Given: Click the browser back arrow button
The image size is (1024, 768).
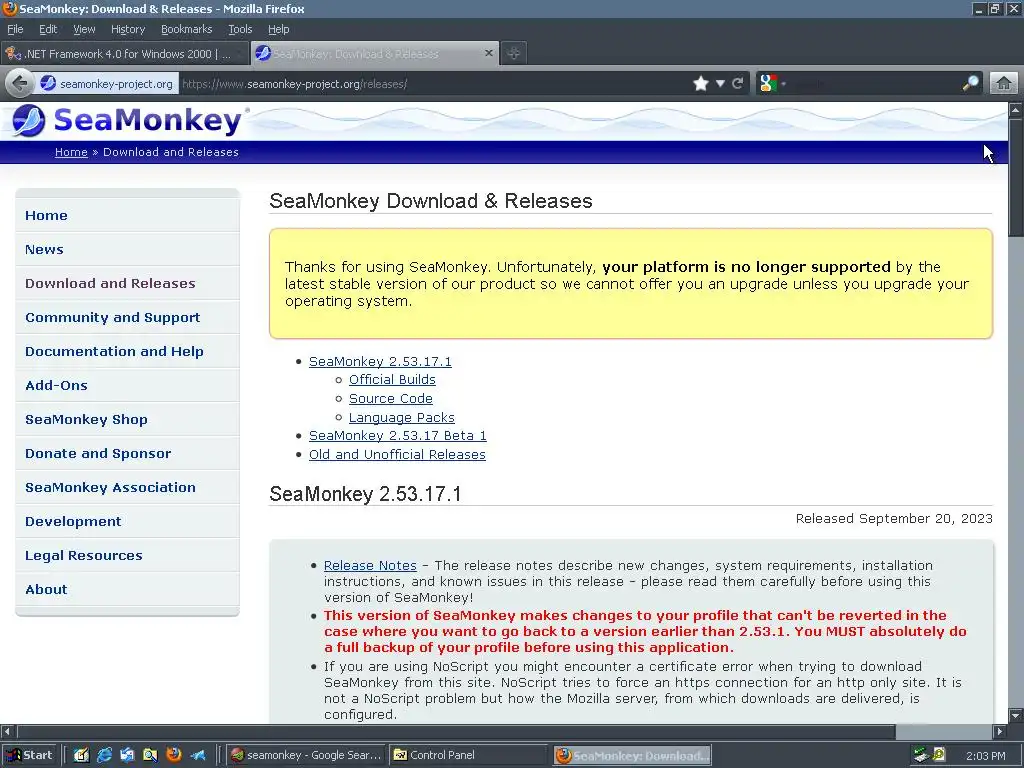Looking at the screenshot, I should (x=20, y=83).
